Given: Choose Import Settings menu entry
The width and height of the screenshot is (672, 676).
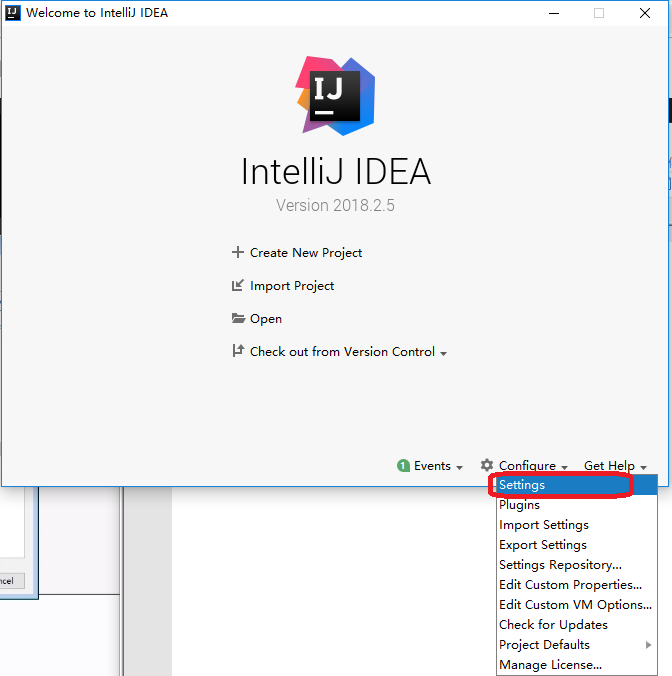Looking at the screenshot, I should pyautogui.click(x=577, y=525).
